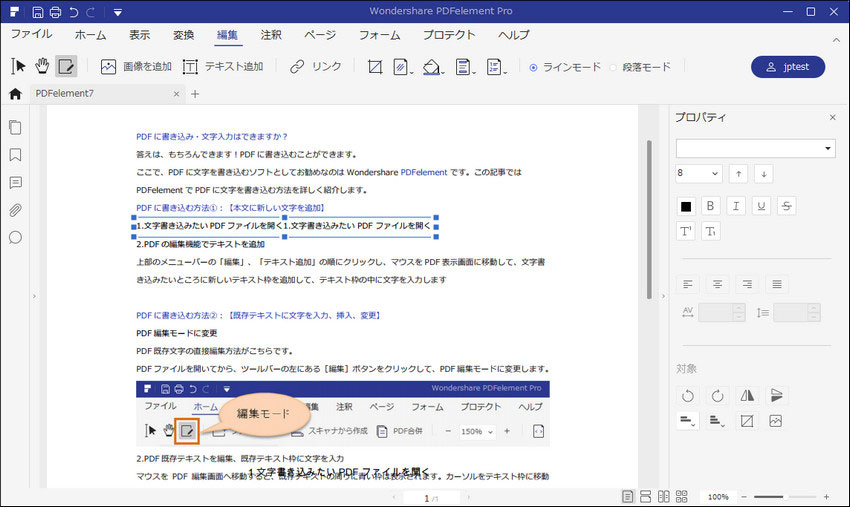Open the header and footer dropdown
Viewport: 850px width, 507px height.
(465, 67)
